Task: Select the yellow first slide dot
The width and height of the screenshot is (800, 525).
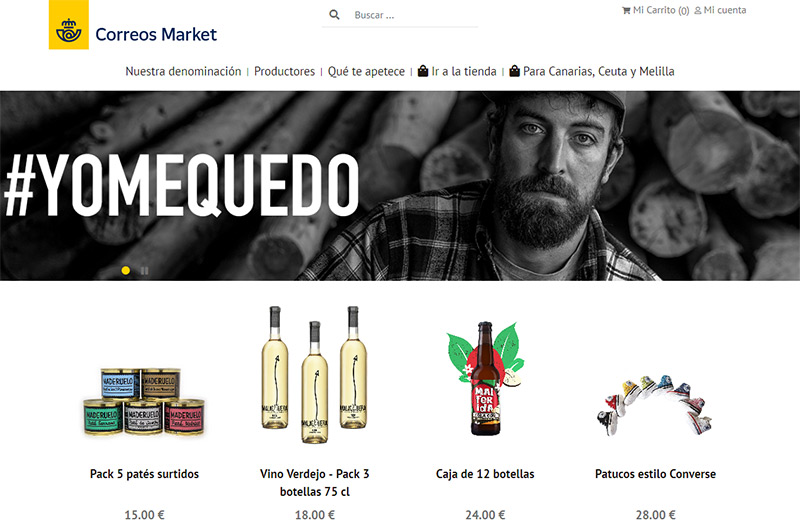Action: tap(126, 270)
